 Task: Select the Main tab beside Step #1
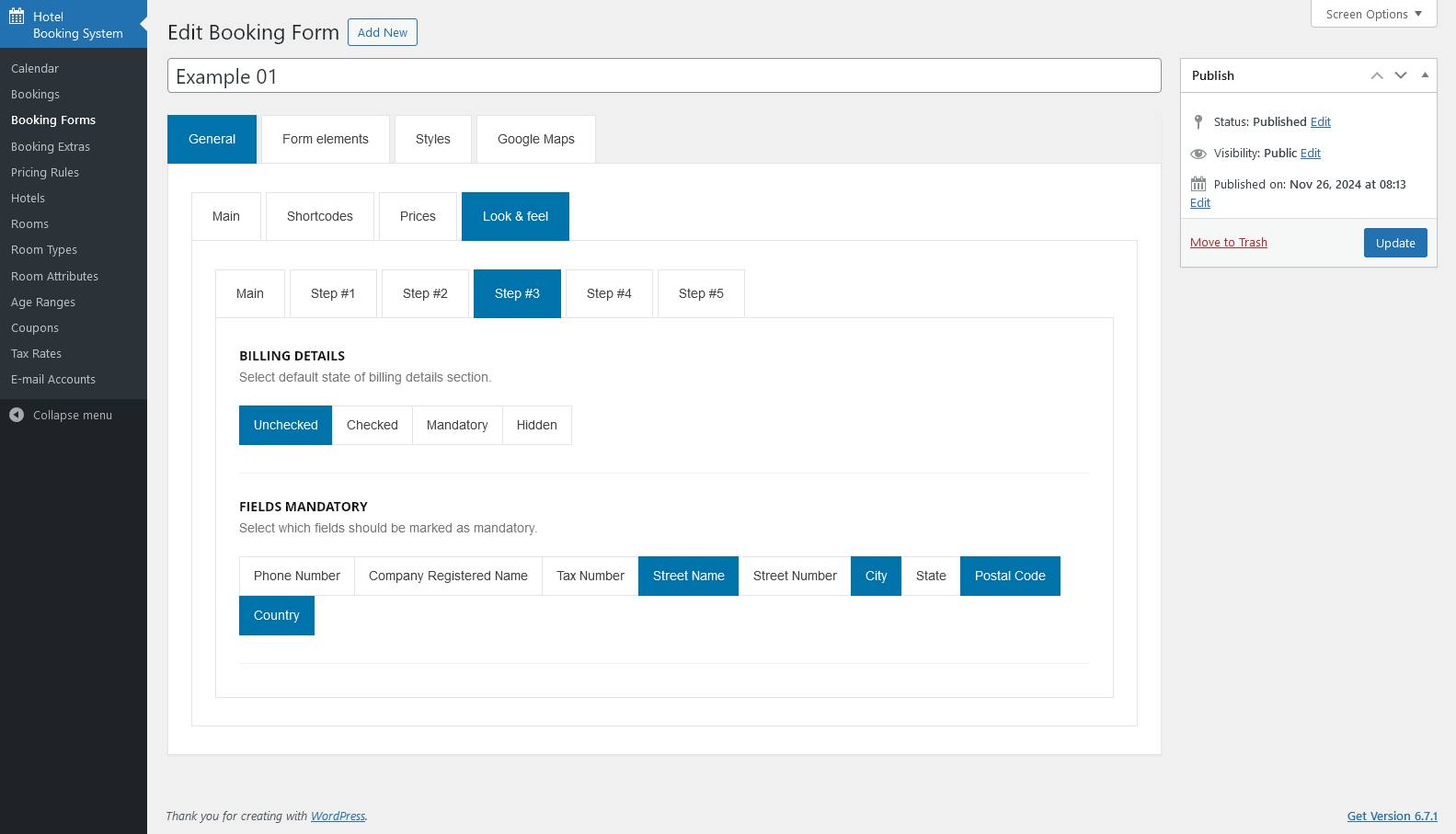tap(250, 293)
